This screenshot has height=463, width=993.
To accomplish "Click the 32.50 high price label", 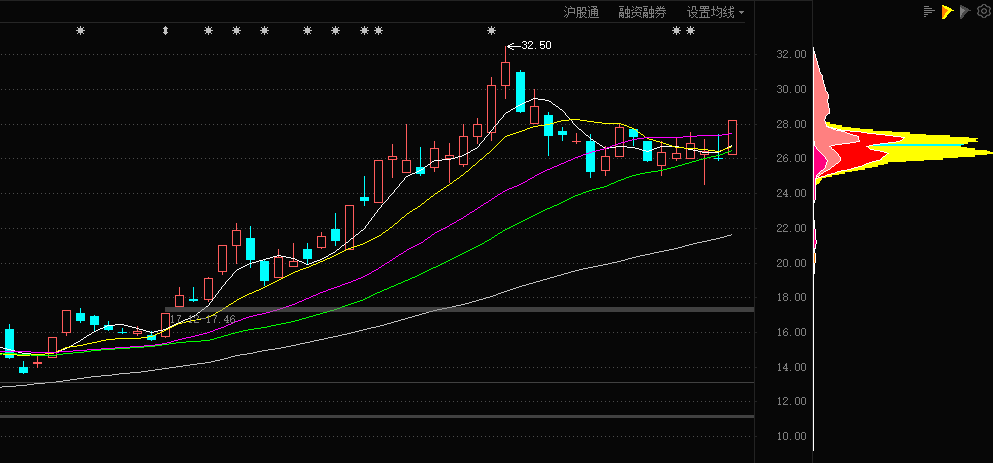I will click(536, 46).
